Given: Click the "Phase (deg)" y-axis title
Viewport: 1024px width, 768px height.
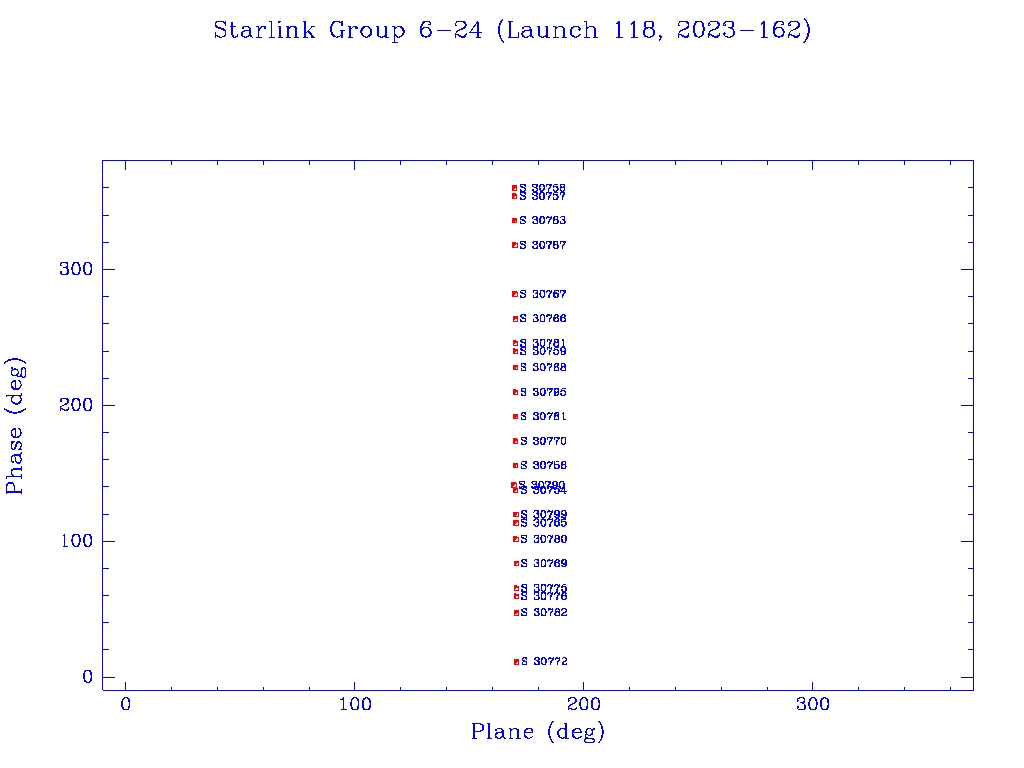Looking at the screenshot, I should pyautogui.click(x=15, y=425).
